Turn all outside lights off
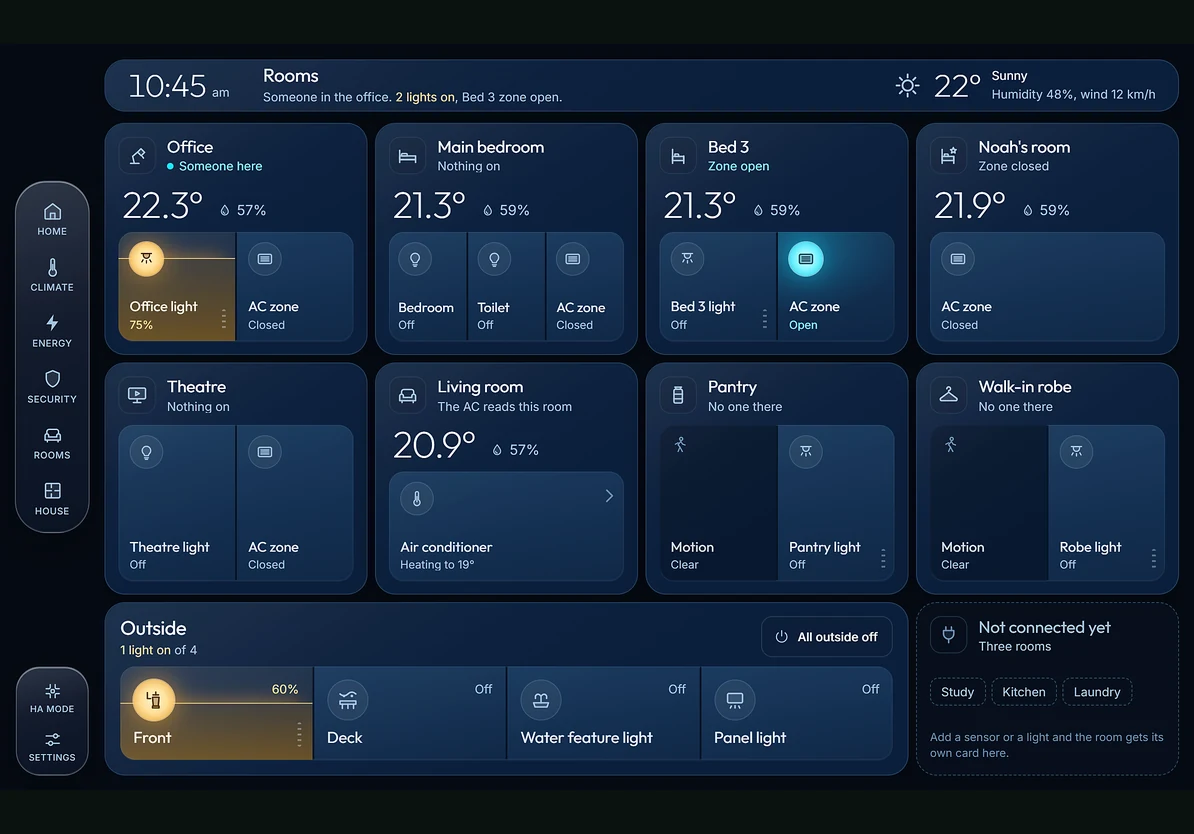 click(826, 637)
